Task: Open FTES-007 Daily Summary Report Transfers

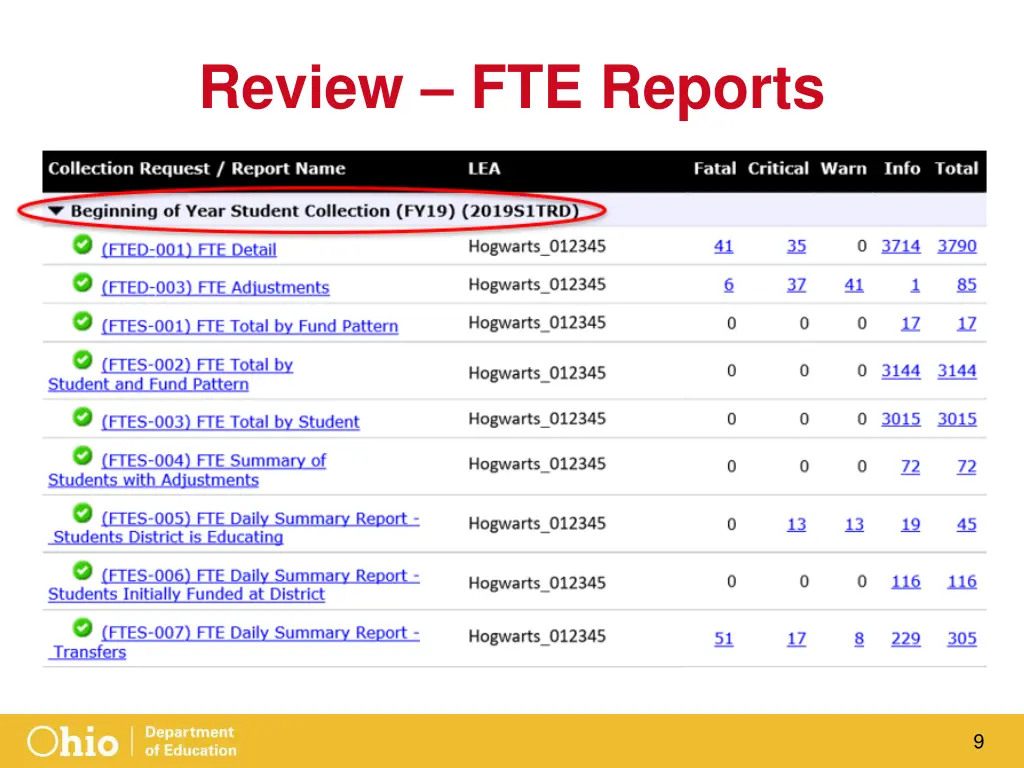Action: point(234,642)
